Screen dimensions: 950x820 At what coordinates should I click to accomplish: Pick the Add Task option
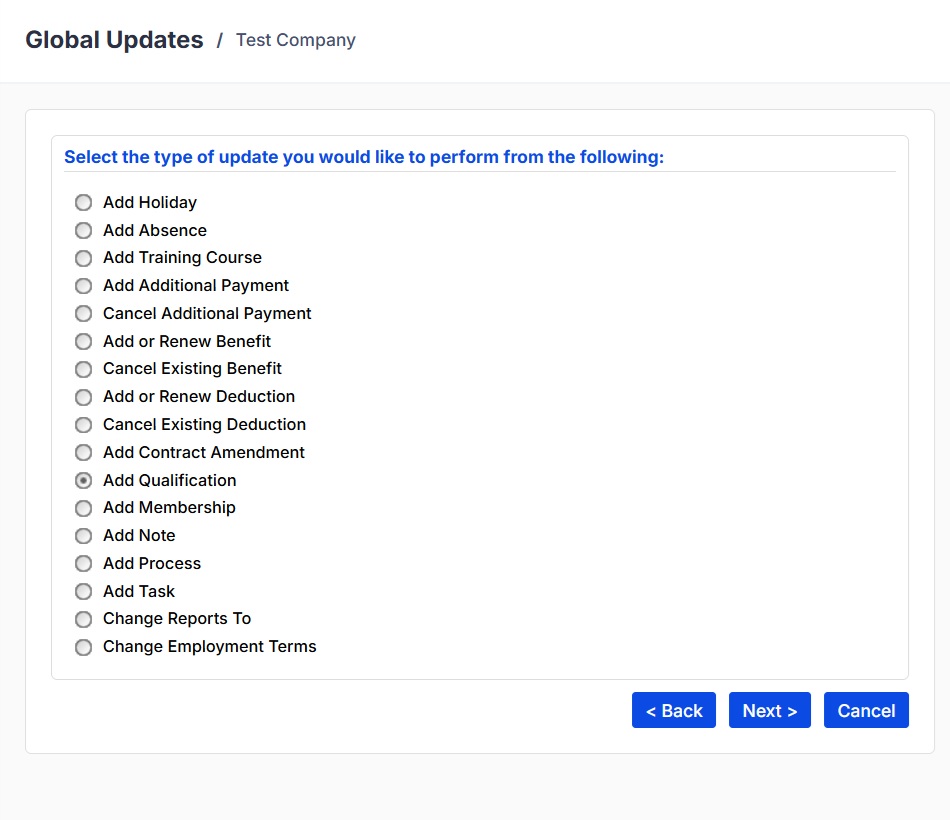(x=83, y=591)
